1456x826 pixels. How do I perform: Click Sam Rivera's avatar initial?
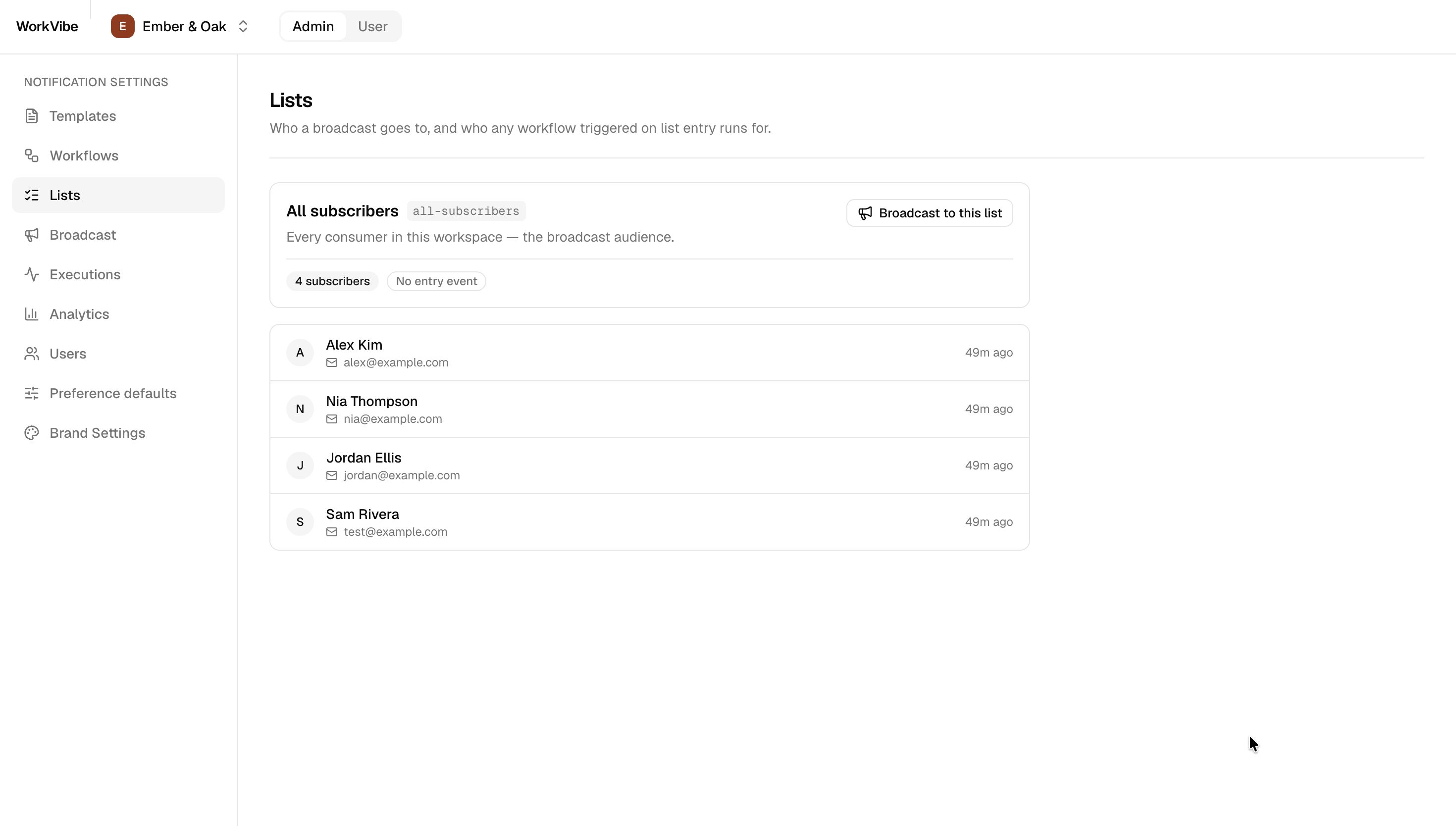pos(300,522)
